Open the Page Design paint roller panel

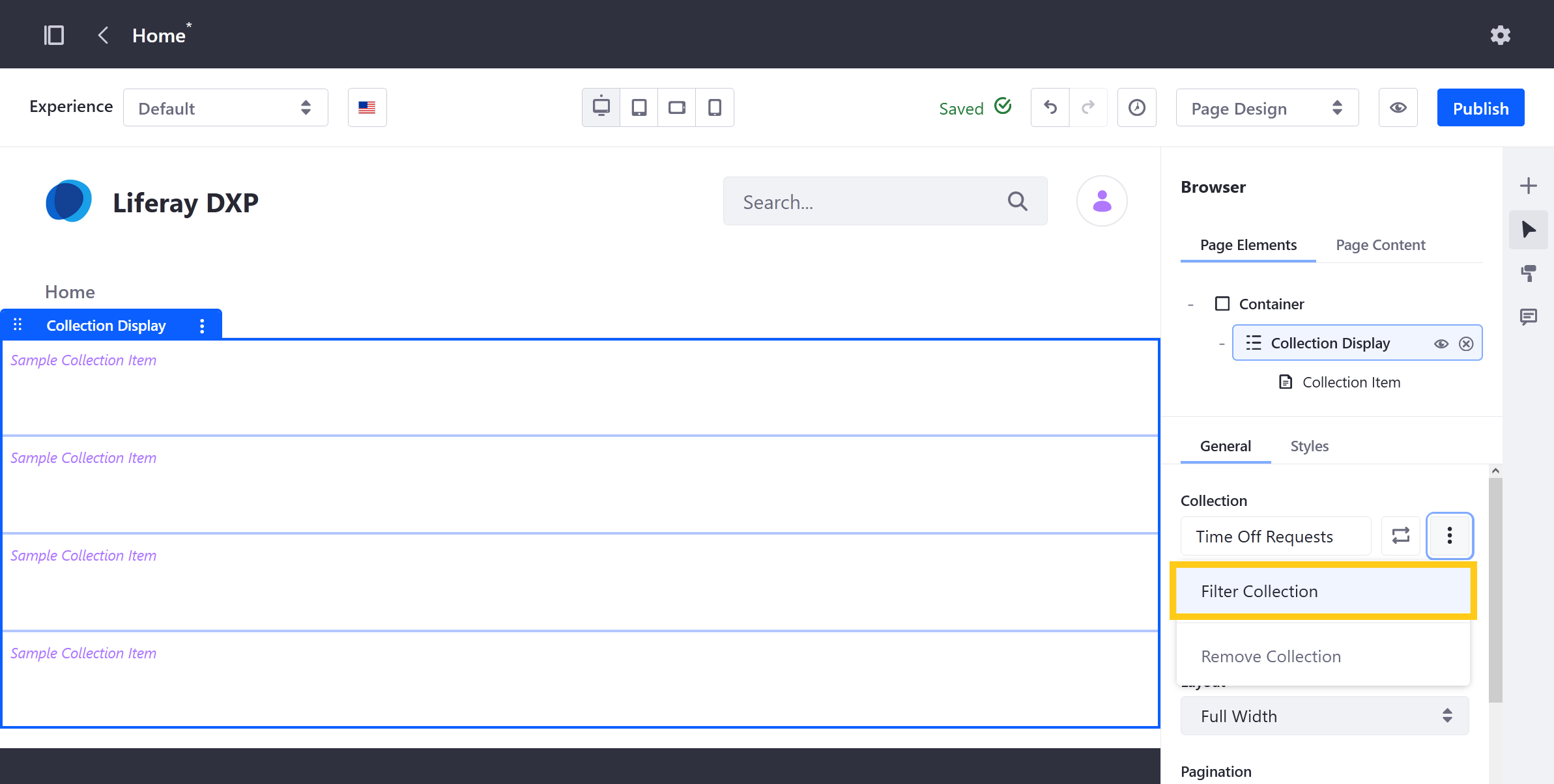[x=1529, y=273]
